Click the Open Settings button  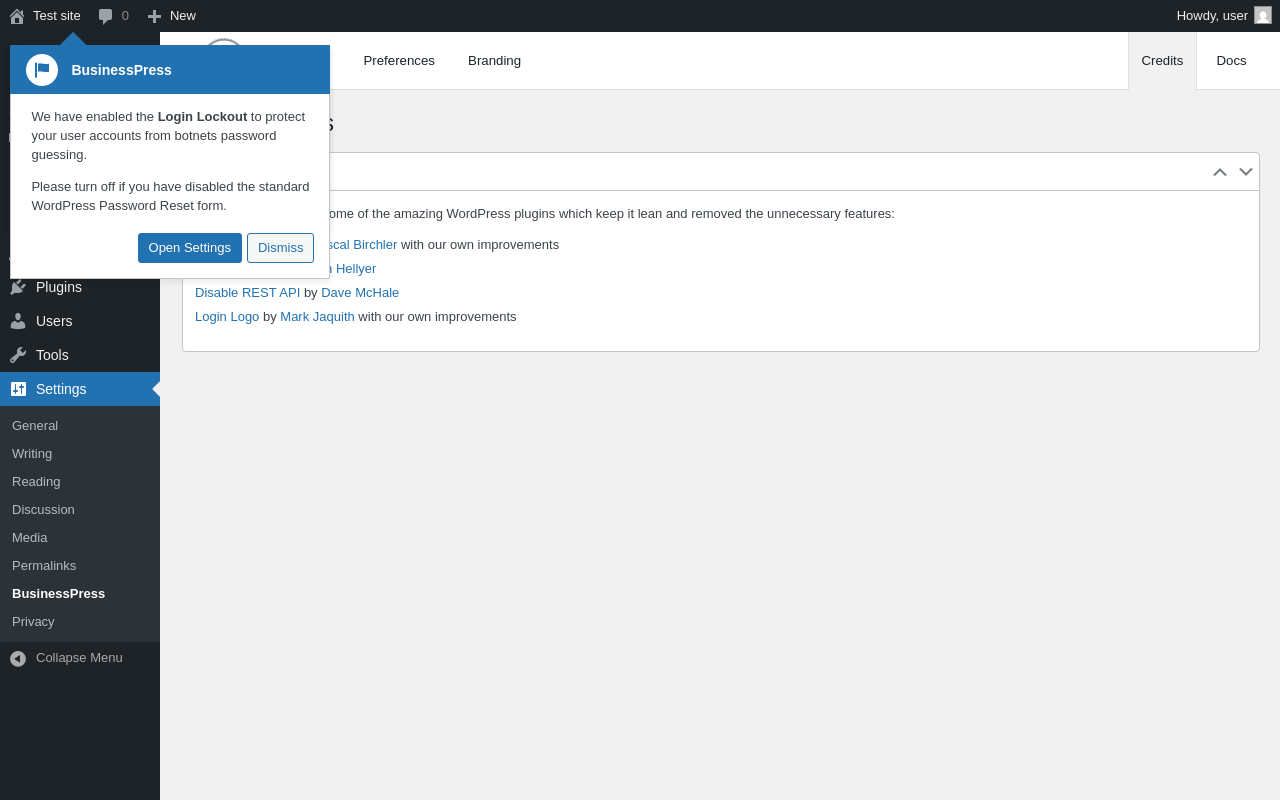(190, 248)
